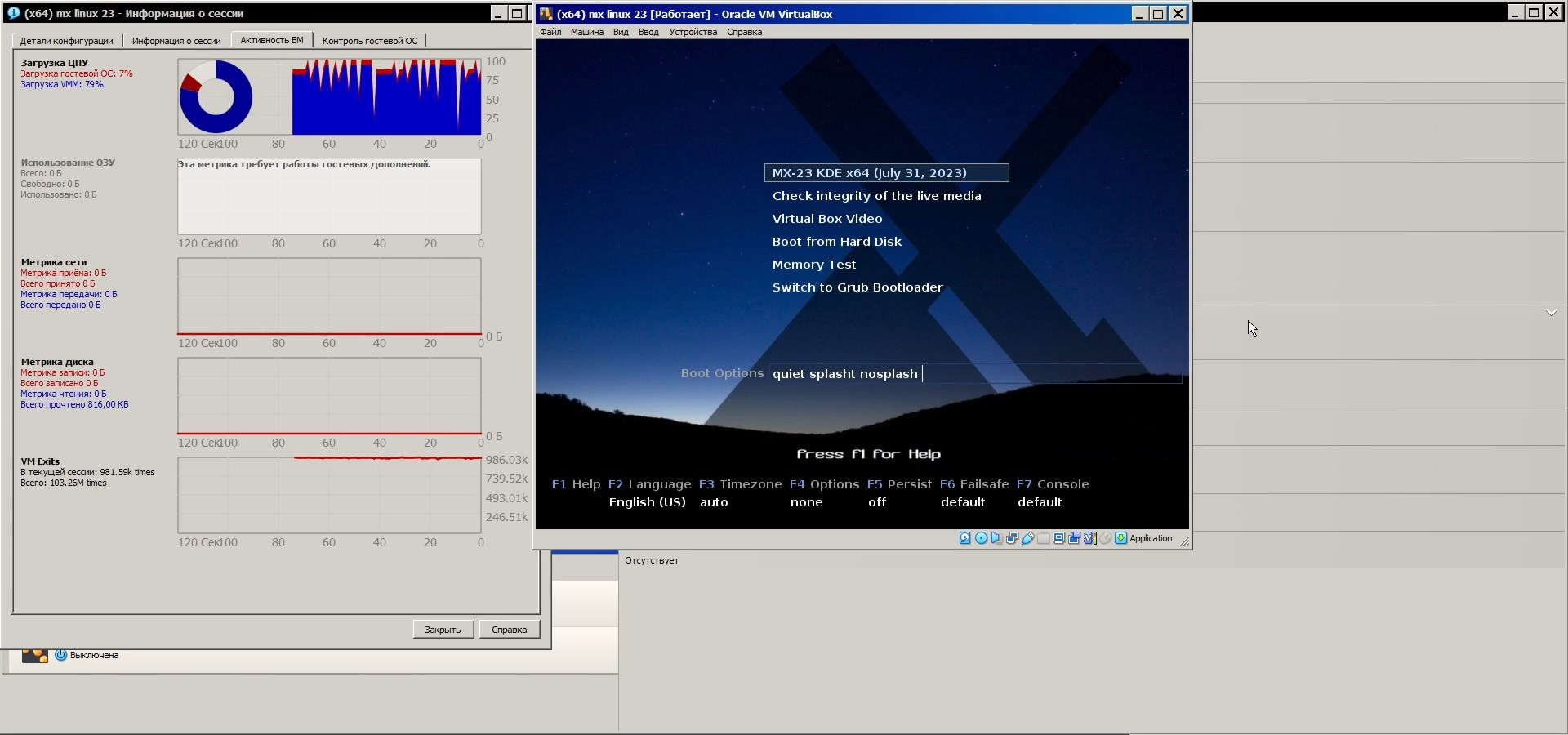
Task: Open the Машина menu
Action: 586,33
